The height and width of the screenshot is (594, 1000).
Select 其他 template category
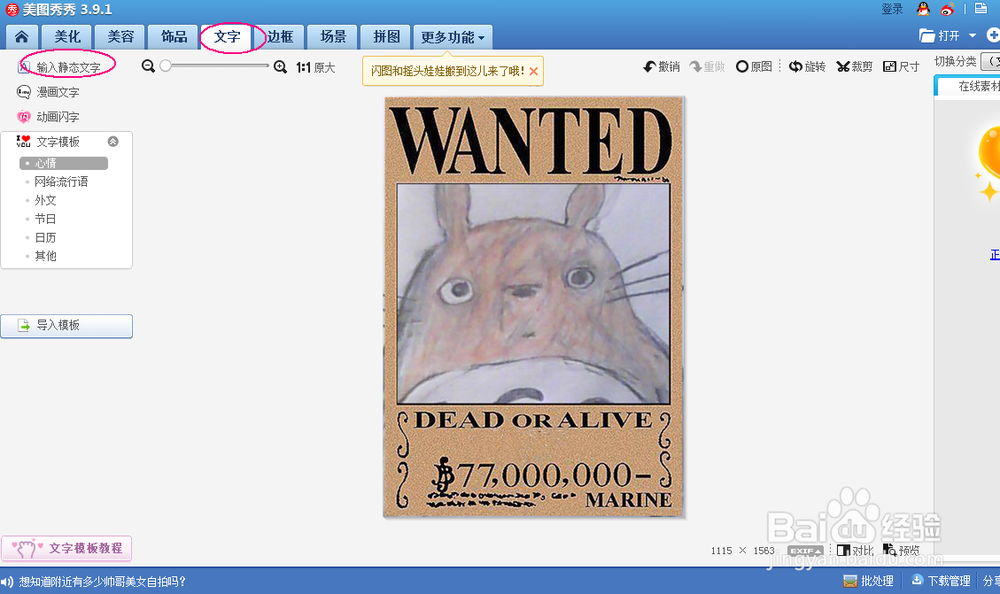[x=45, y=256]
